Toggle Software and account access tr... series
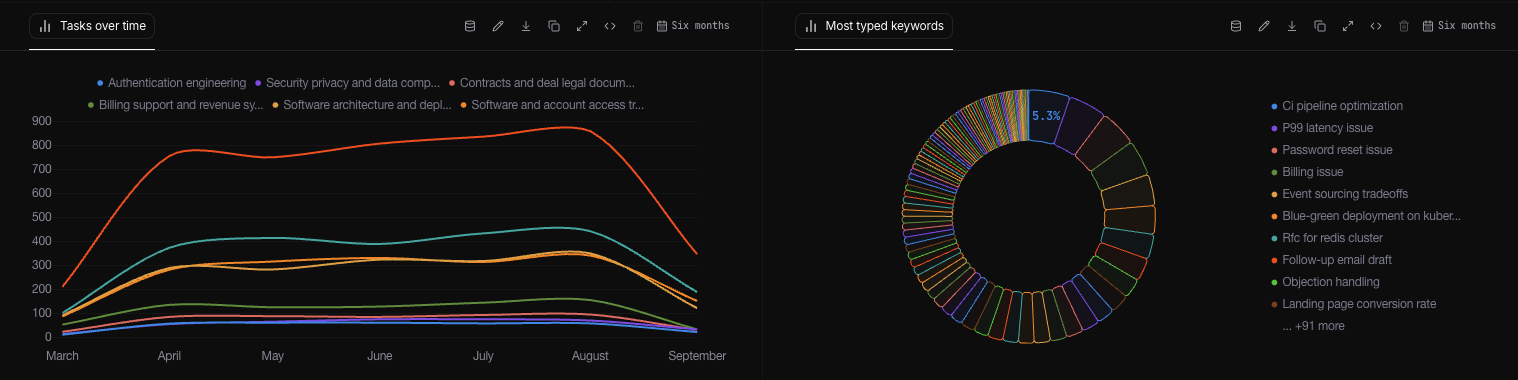The image size is (1518, 380). click(552, 104)
